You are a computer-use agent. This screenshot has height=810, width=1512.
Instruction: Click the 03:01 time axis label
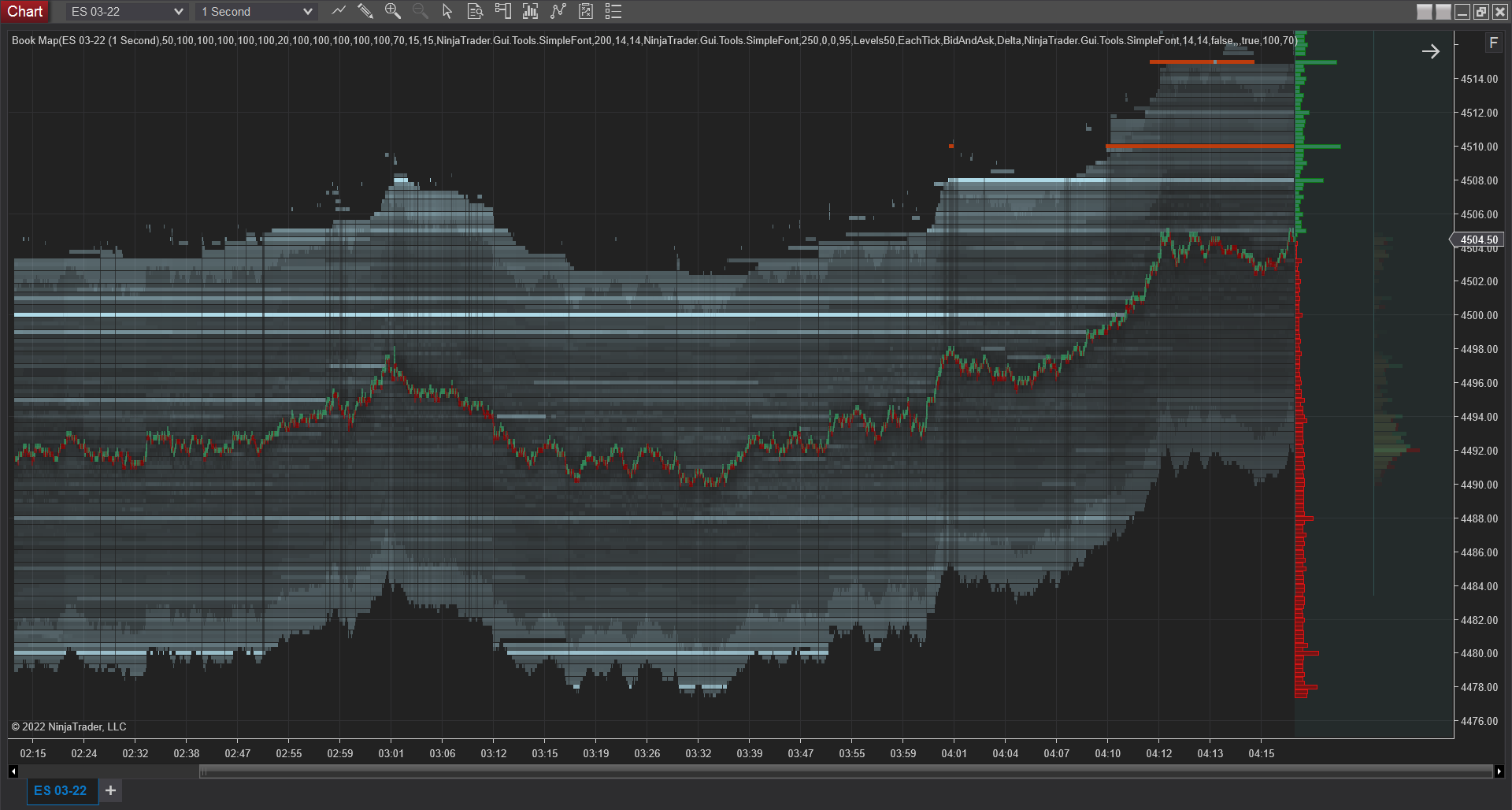pos(391,753)
